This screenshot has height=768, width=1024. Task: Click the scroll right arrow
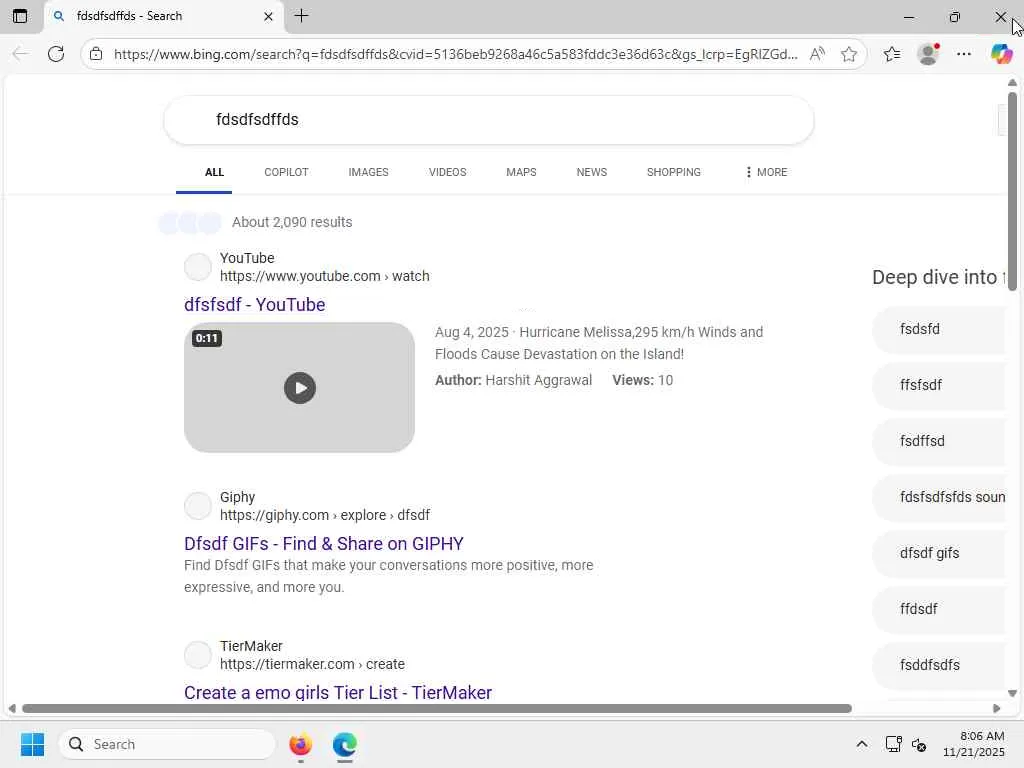pyautogui.click(x=997, y=709)
